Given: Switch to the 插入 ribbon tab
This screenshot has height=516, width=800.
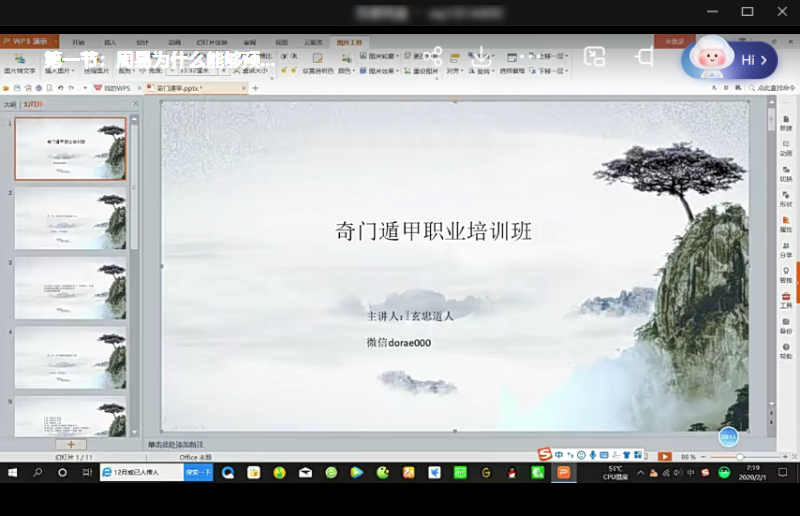Looking at the screenshot, I should pyautogui.click(x=110, y=42).
